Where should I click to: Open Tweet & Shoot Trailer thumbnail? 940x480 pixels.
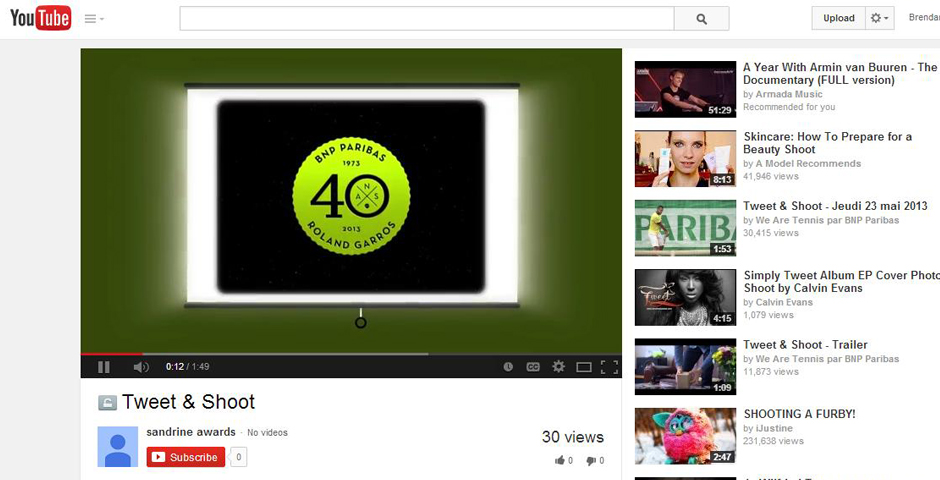685,367
